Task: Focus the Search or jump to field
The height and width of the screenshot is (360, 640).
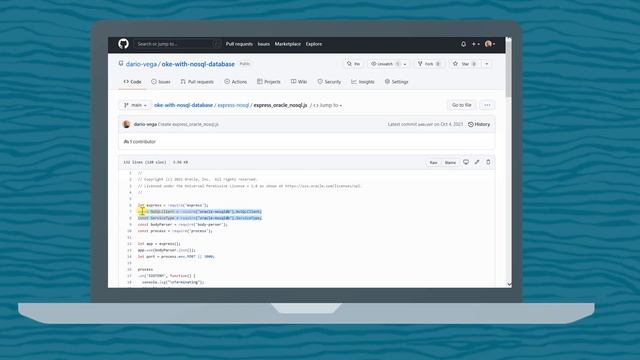Action: tap(178, 44)
